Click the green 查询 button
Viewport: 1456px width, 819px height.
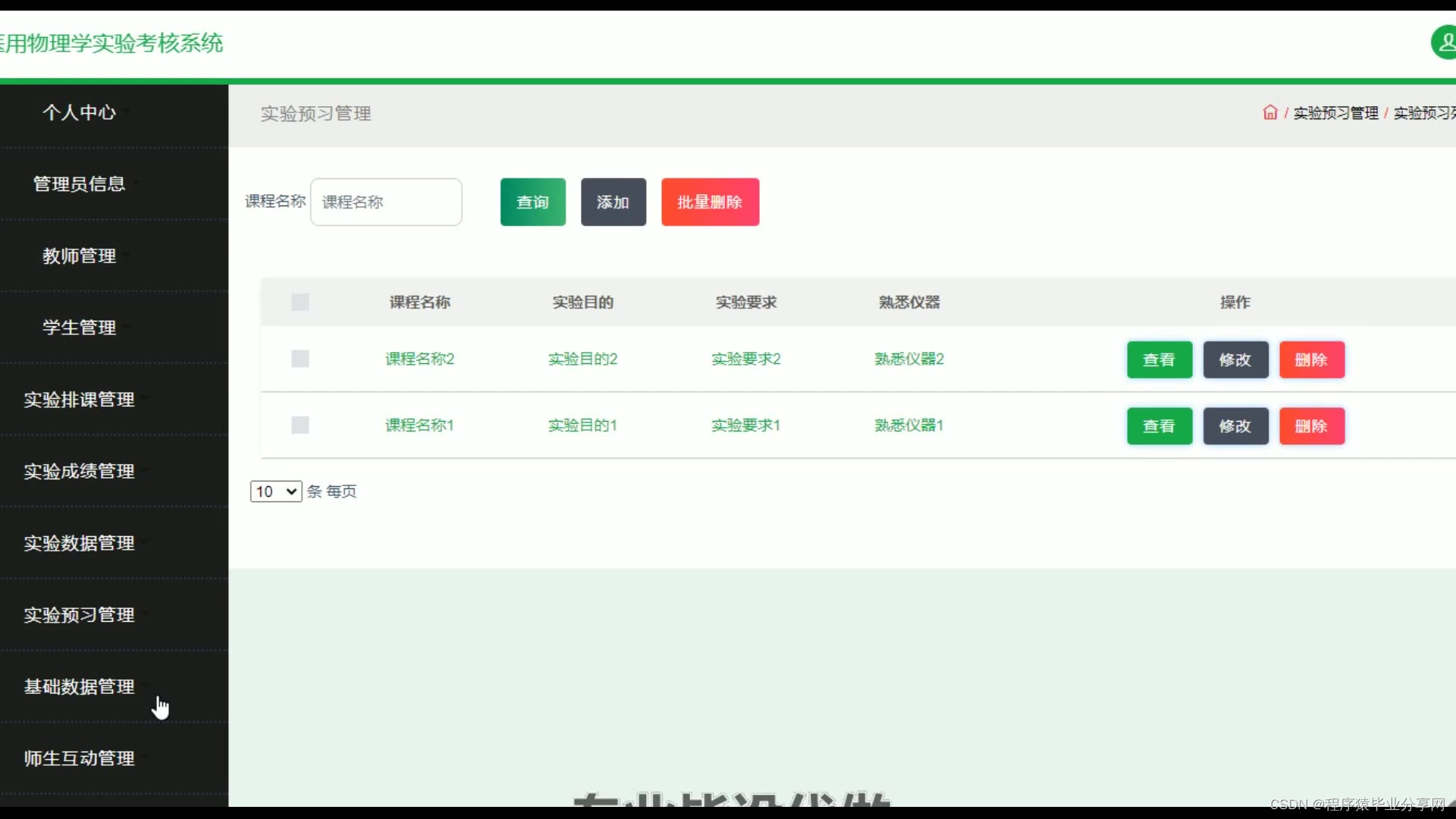point(532,202)
